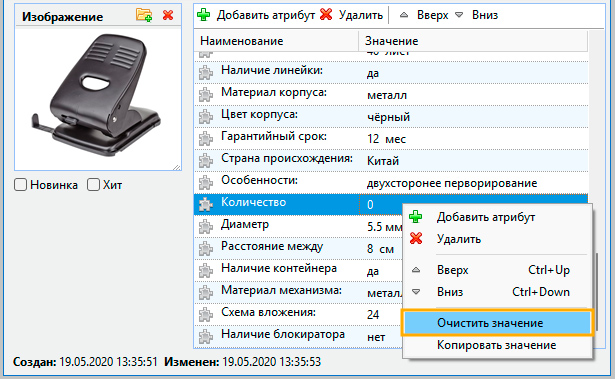Screen dimensions: 615x379
Task: Click red X icon in context menu
Action: 416,238
